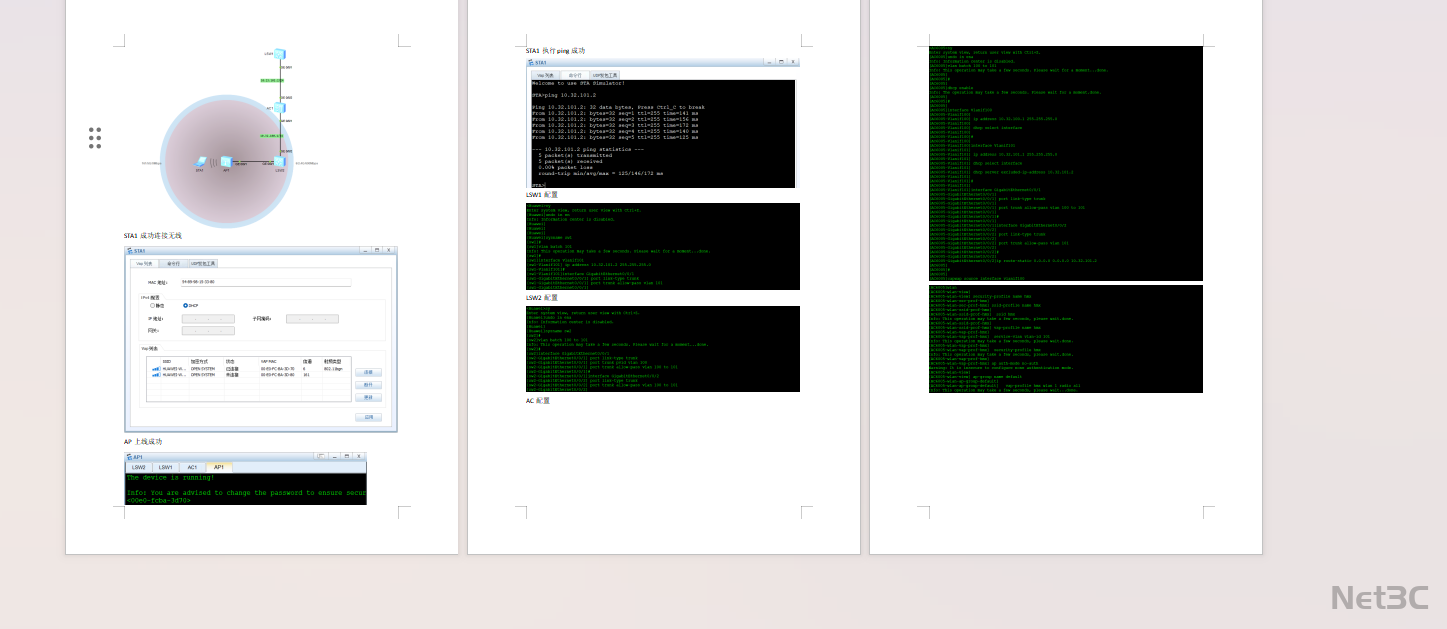Screen dimensions: 1447x629
Task: Click the MAC address input field
Action: [266, 283]
